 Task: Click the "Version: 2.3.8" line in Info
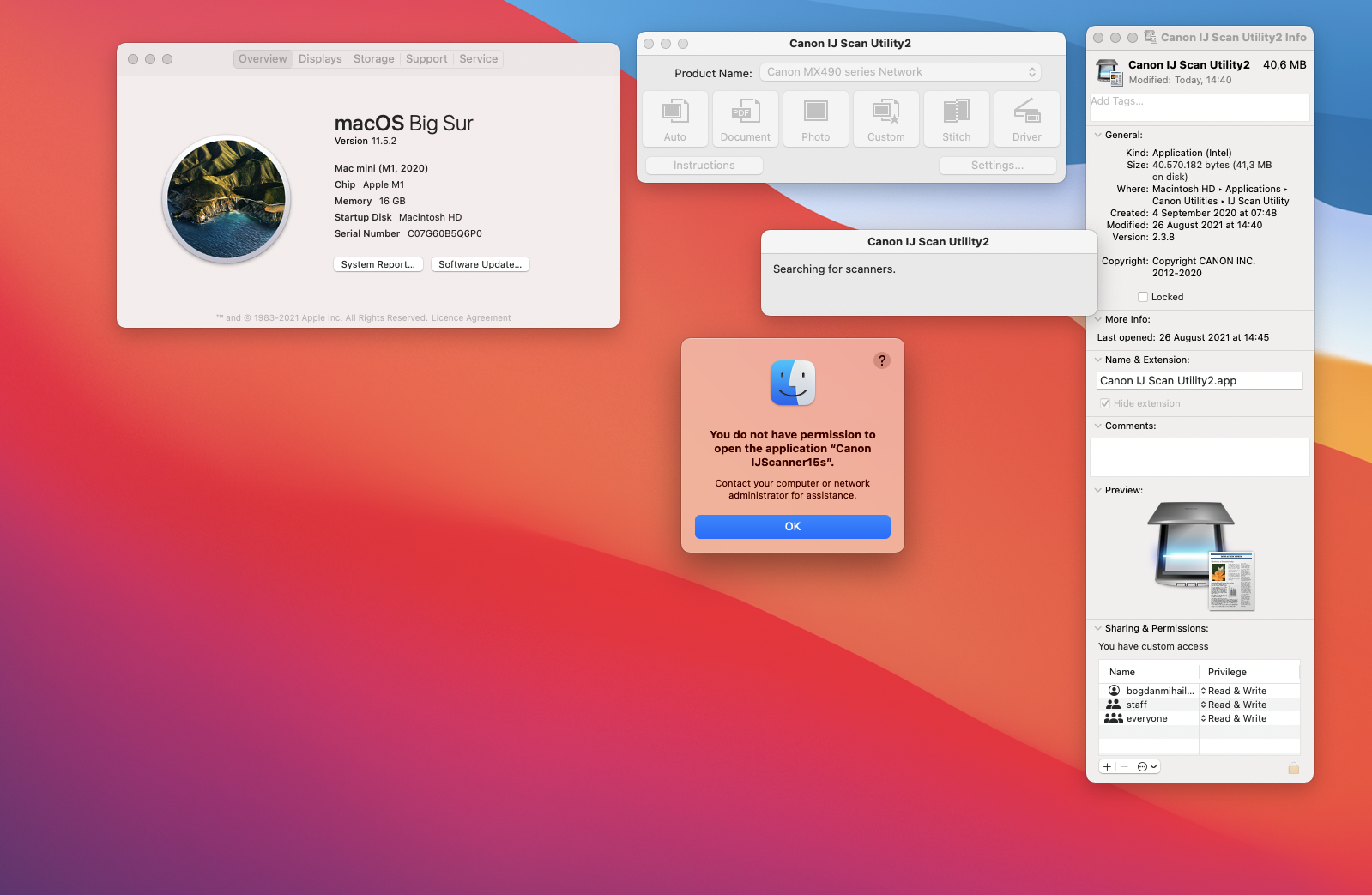[x=1144, y=237]
